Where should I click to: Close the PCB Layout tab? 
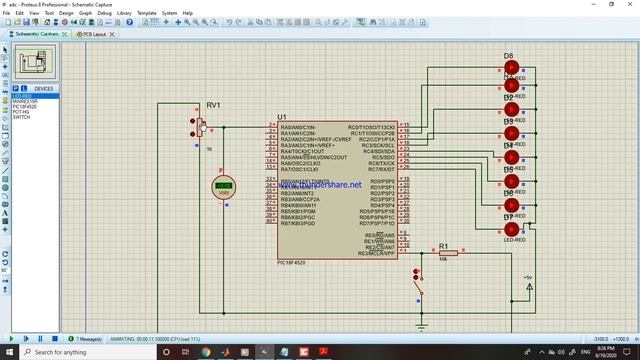(x=112, y=34)
